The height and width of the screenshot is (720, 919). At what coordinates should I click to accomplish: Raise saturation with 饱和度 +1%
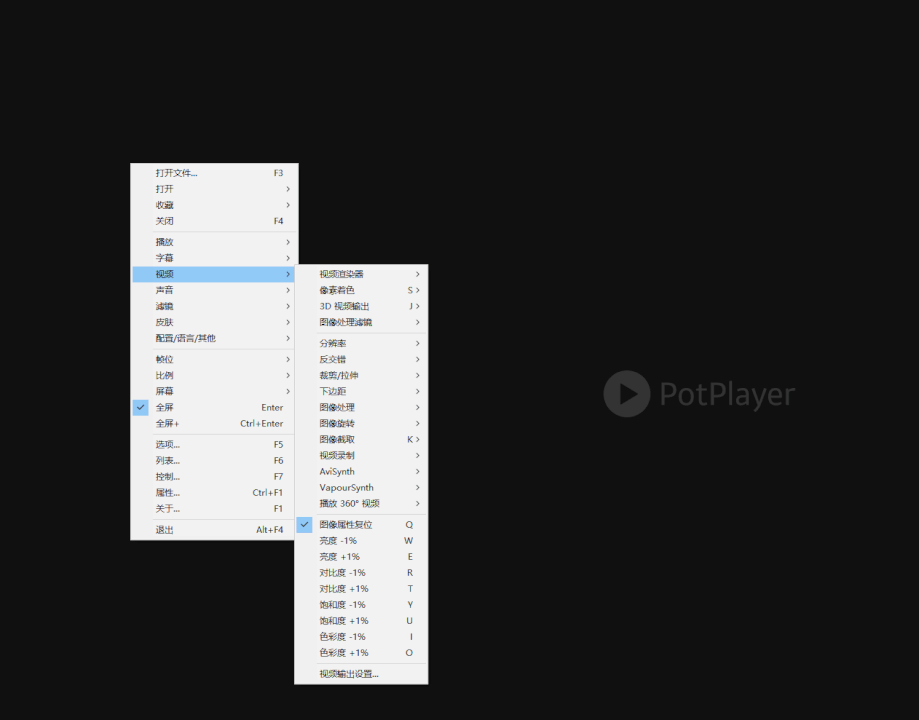coord(361,621)
